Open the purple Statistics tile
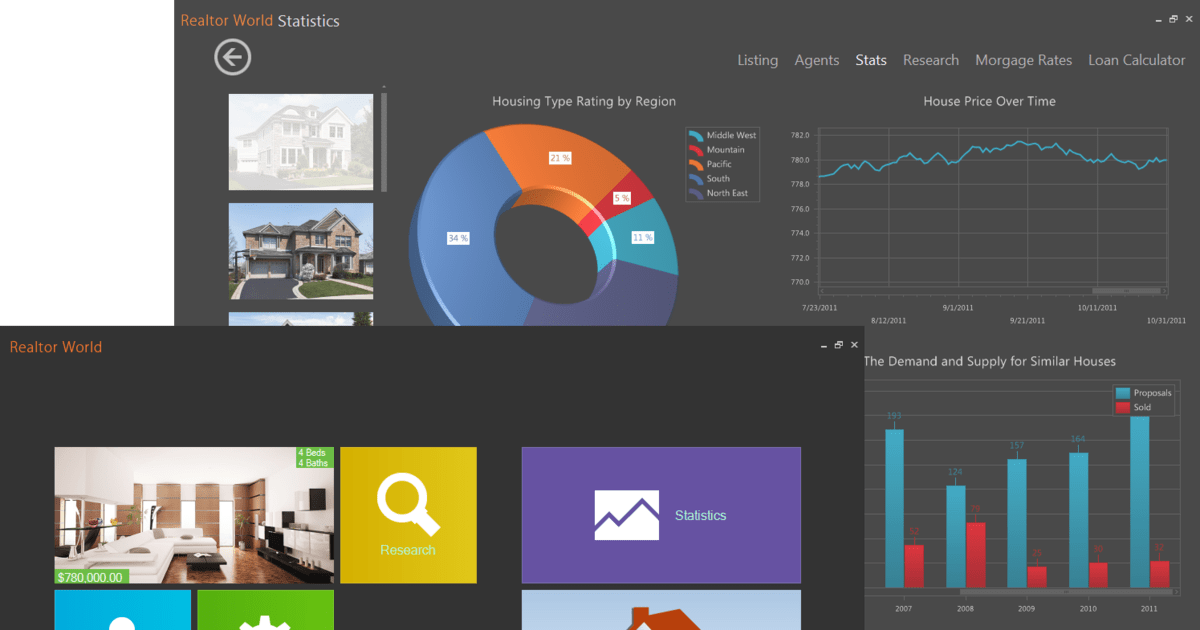 (x=661, y=515)
